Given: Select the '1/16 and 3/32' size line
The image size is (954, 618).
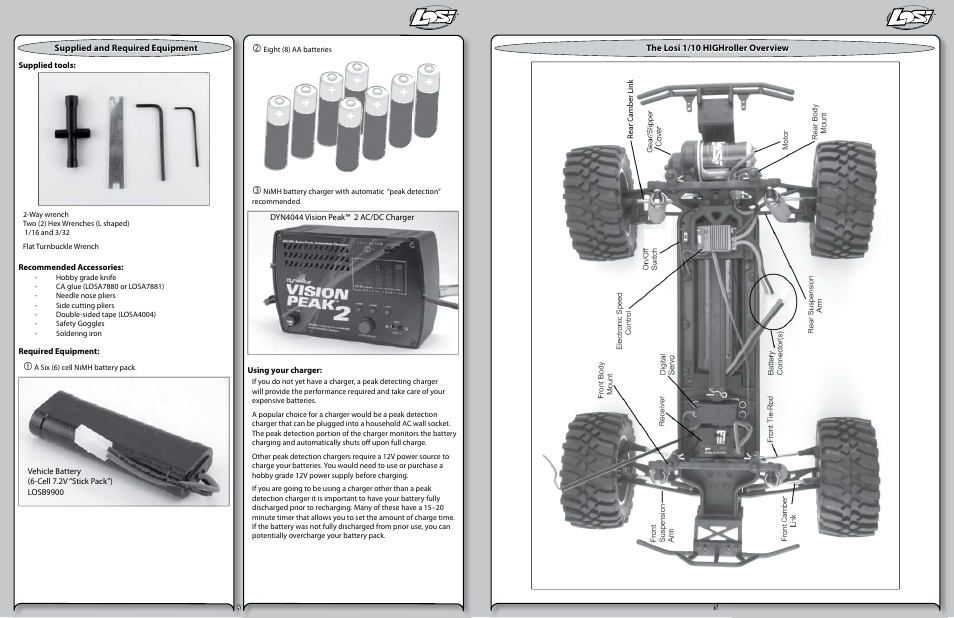Looking at the screenshot, I should tap(47, 232).
